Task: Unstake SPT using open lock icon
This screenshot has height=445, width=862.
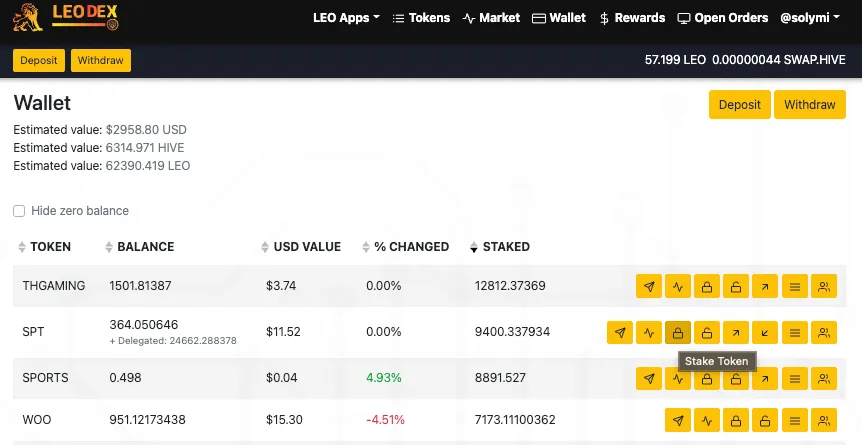Action: click(x=707, y=332)
